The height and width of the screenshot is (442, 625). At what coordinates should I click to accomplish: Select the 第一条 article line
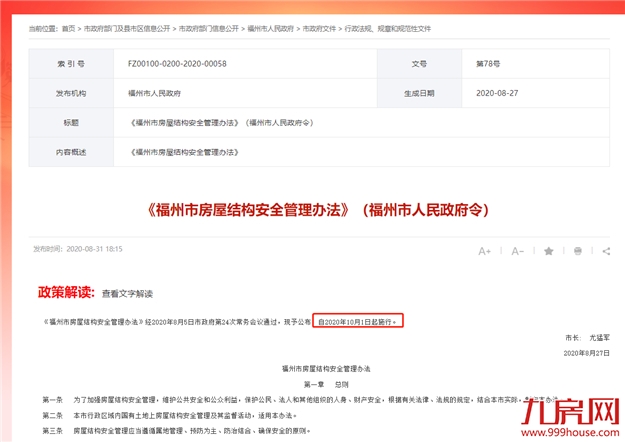tap(300, 400)
